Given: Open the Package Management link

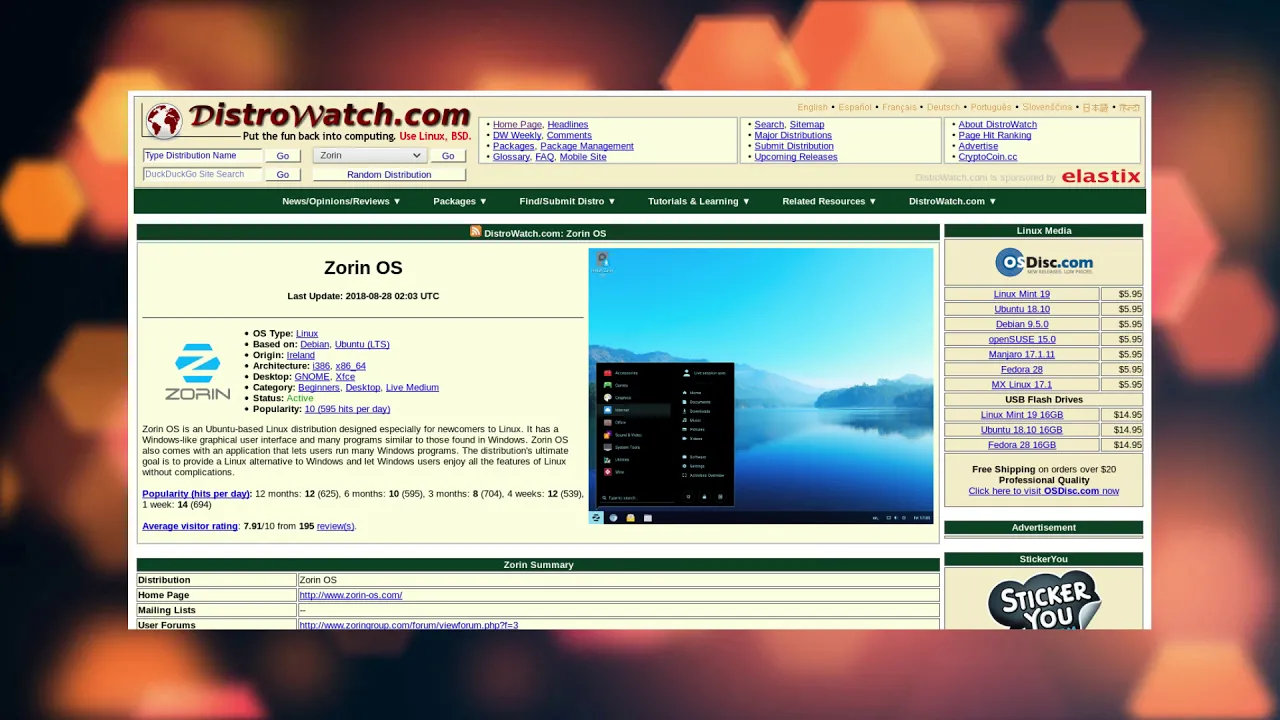Looking at the screenshot, I should [x=587, y=146].
